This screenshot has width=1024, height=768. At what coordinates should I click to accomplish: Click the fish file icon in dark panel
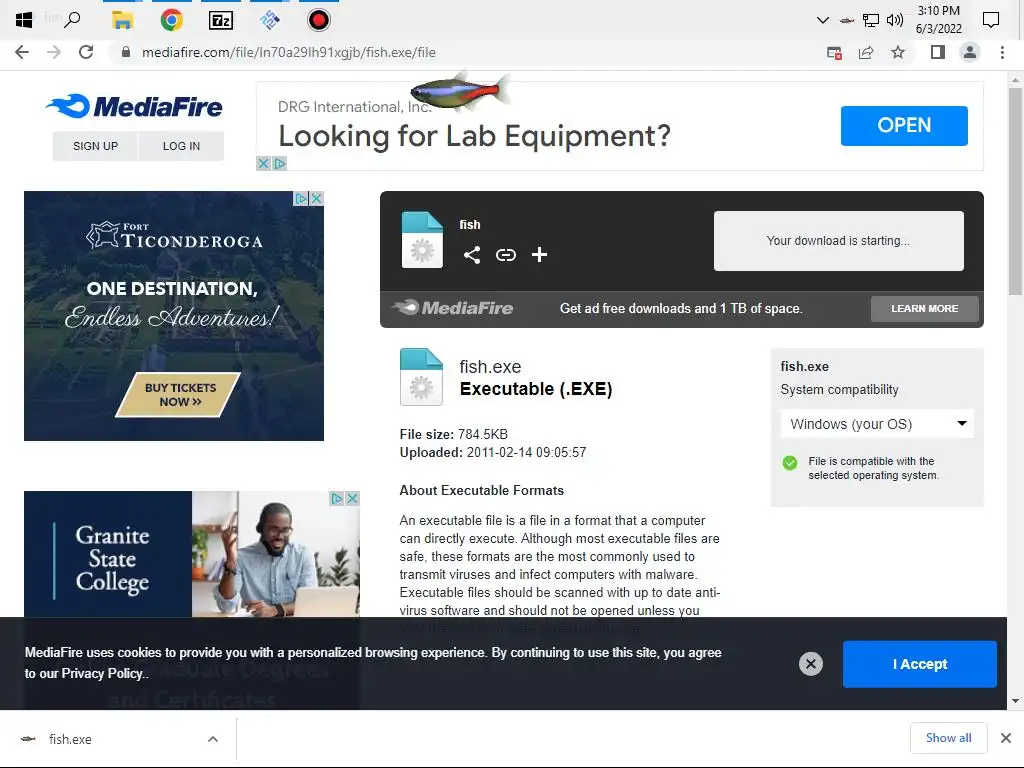click(422, 240)
